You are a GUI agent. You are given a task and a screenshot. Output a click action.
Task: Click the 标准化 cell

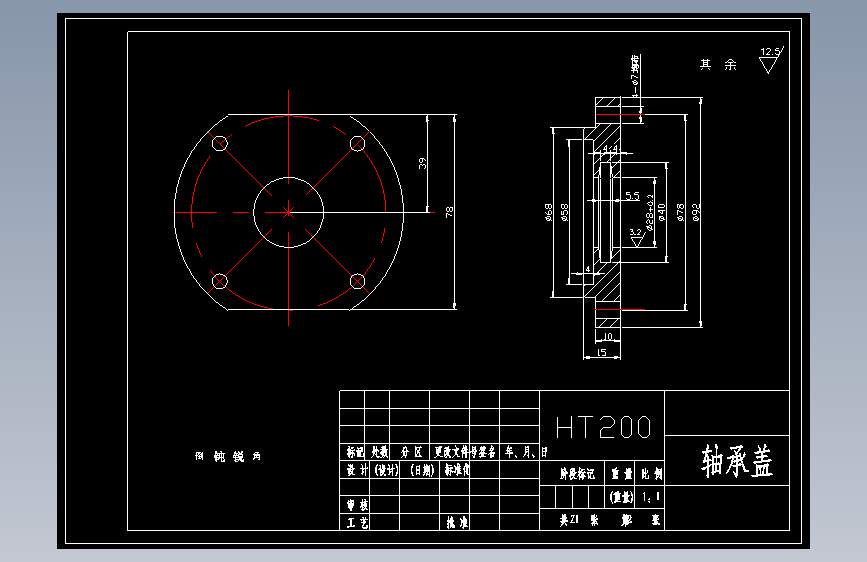457,470
